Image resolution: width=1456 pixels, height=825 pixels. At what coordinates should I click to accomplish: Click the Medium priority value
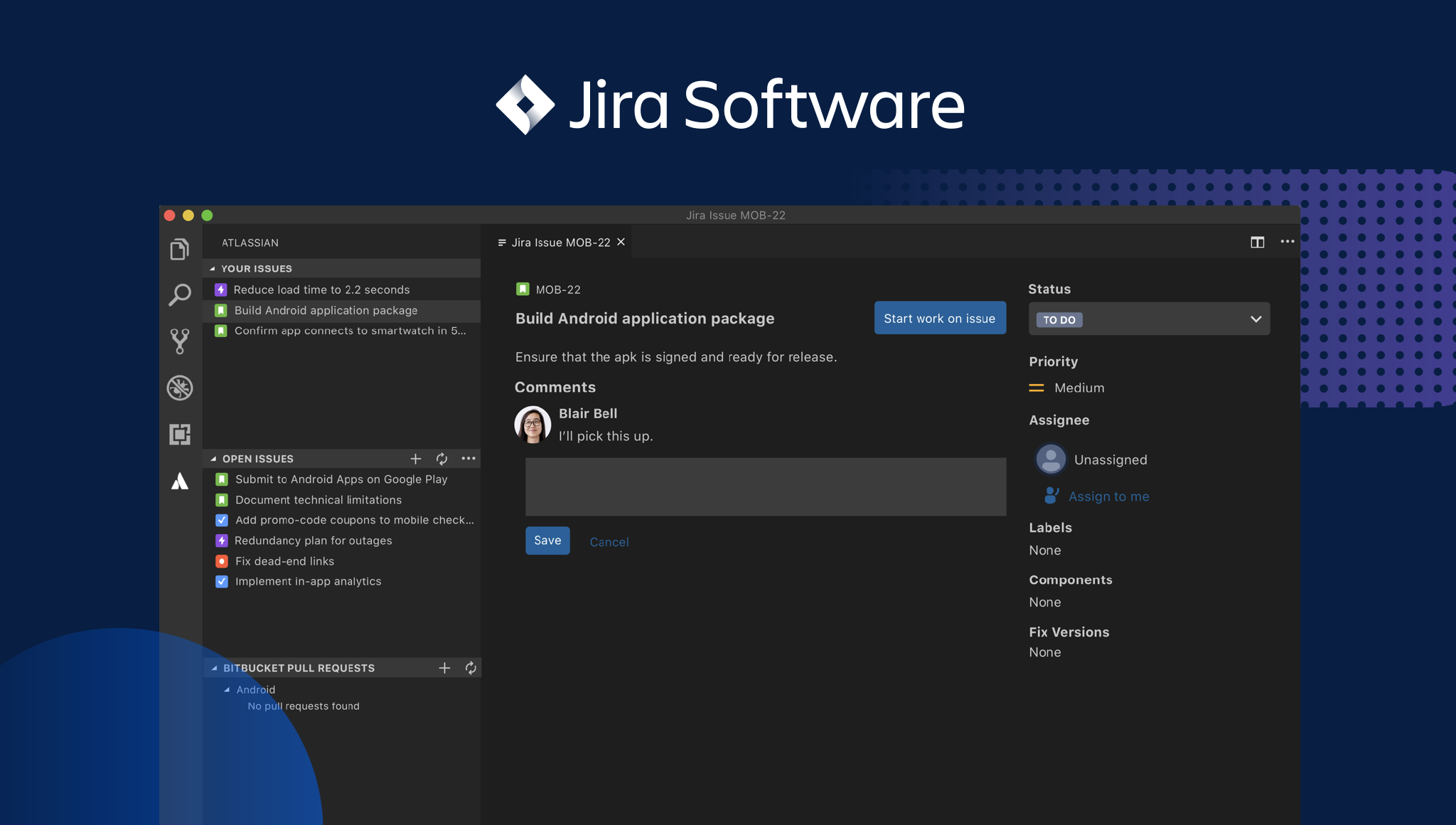pos(1079,388)
